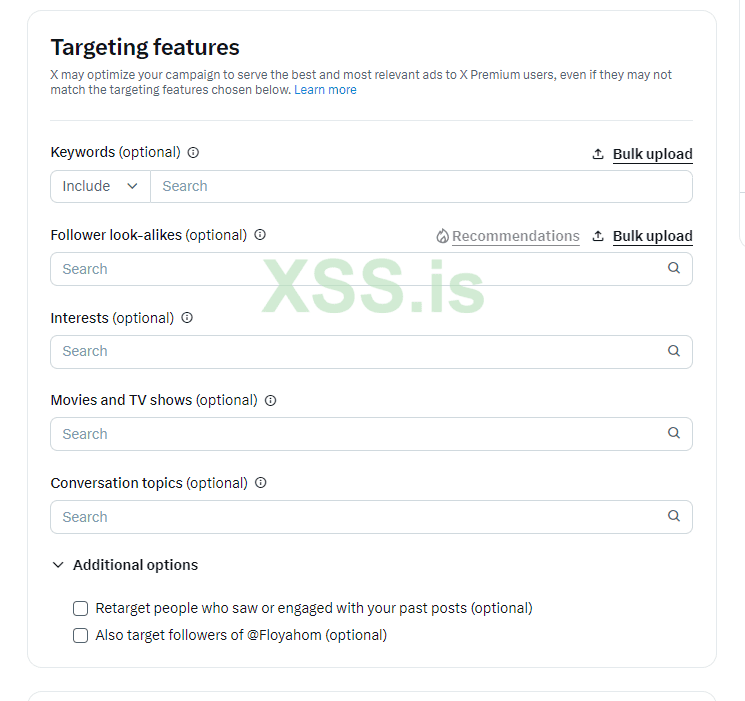Enable retargeting of past post engagers
The image size is (745, 701).
81,608
